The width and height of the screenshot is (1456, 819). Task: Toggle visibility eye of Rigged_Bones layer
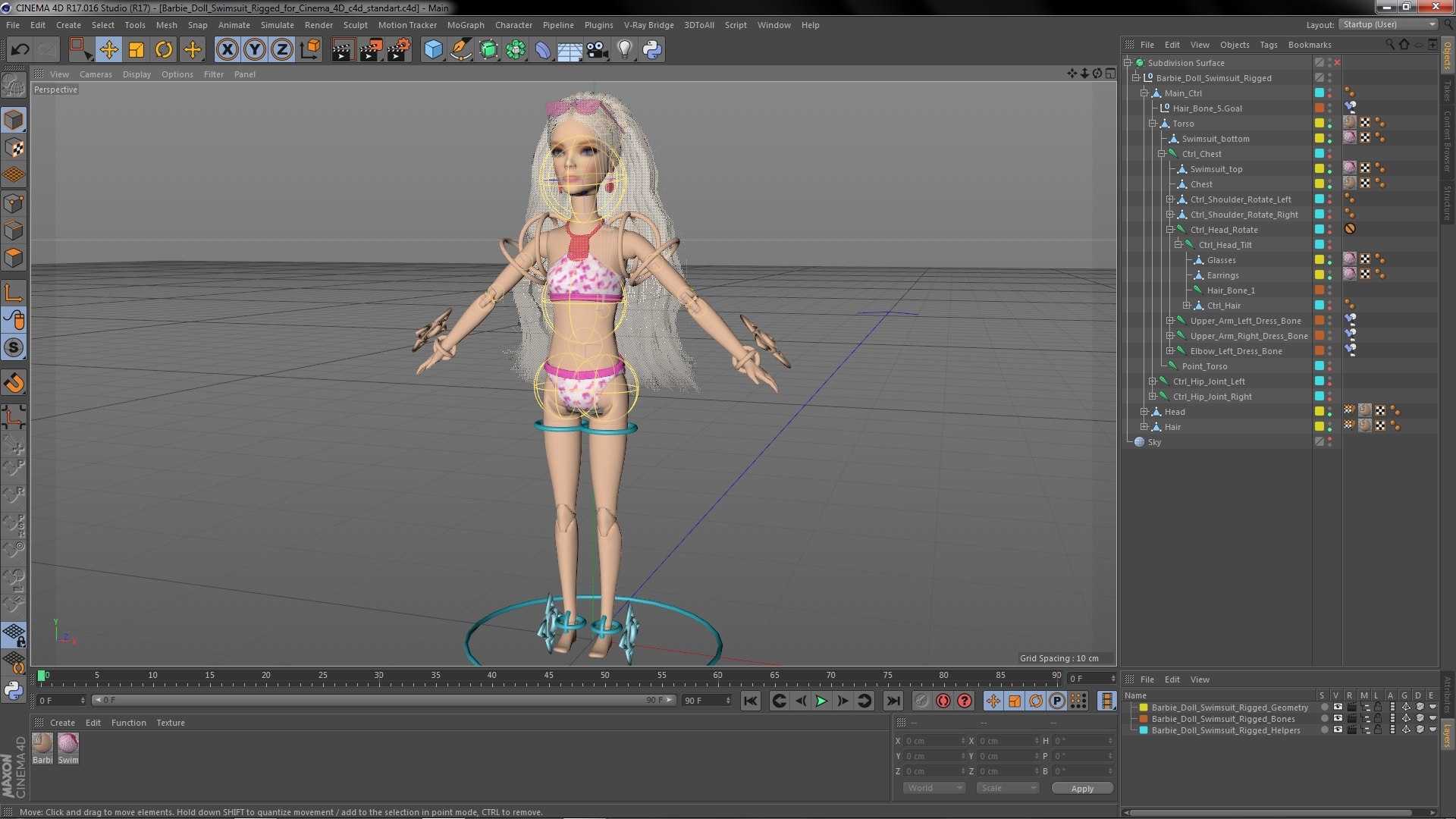[1338, 719]
